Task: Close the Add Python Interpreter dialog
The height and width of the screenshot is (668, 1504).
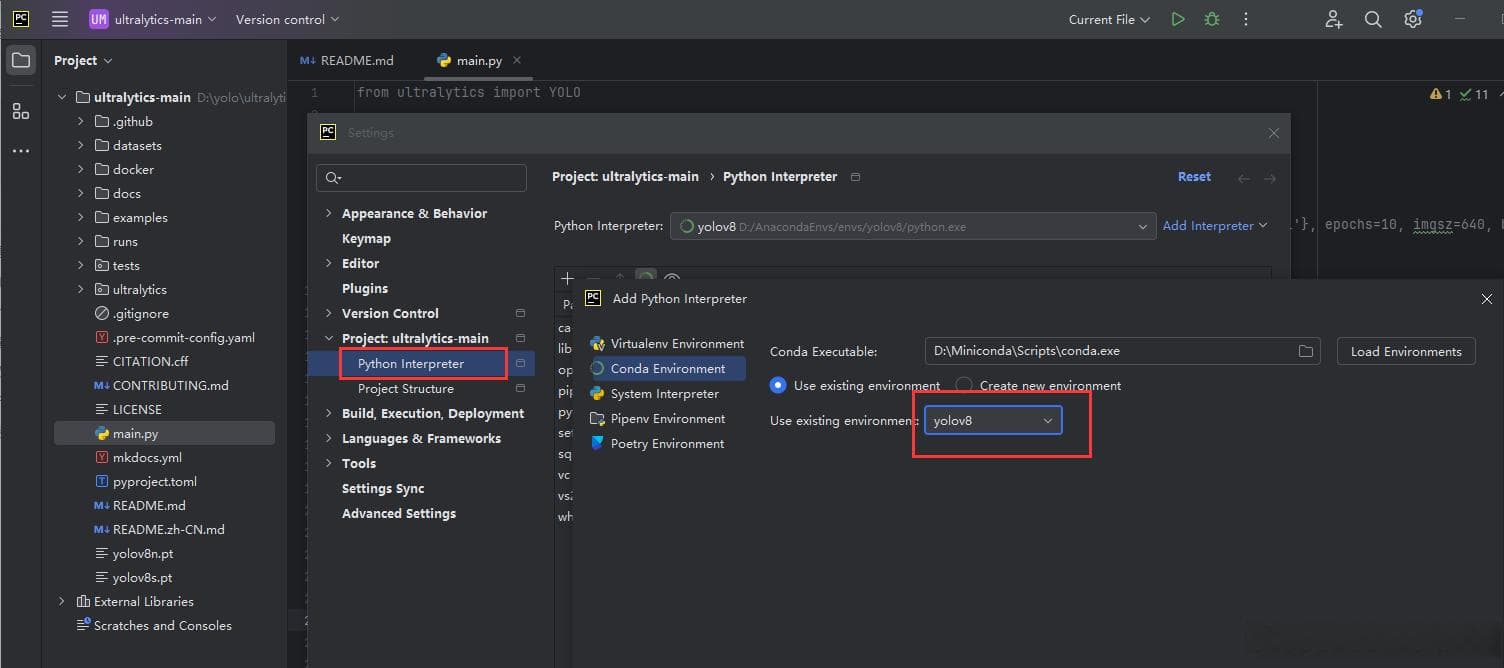Action: 1487,299
